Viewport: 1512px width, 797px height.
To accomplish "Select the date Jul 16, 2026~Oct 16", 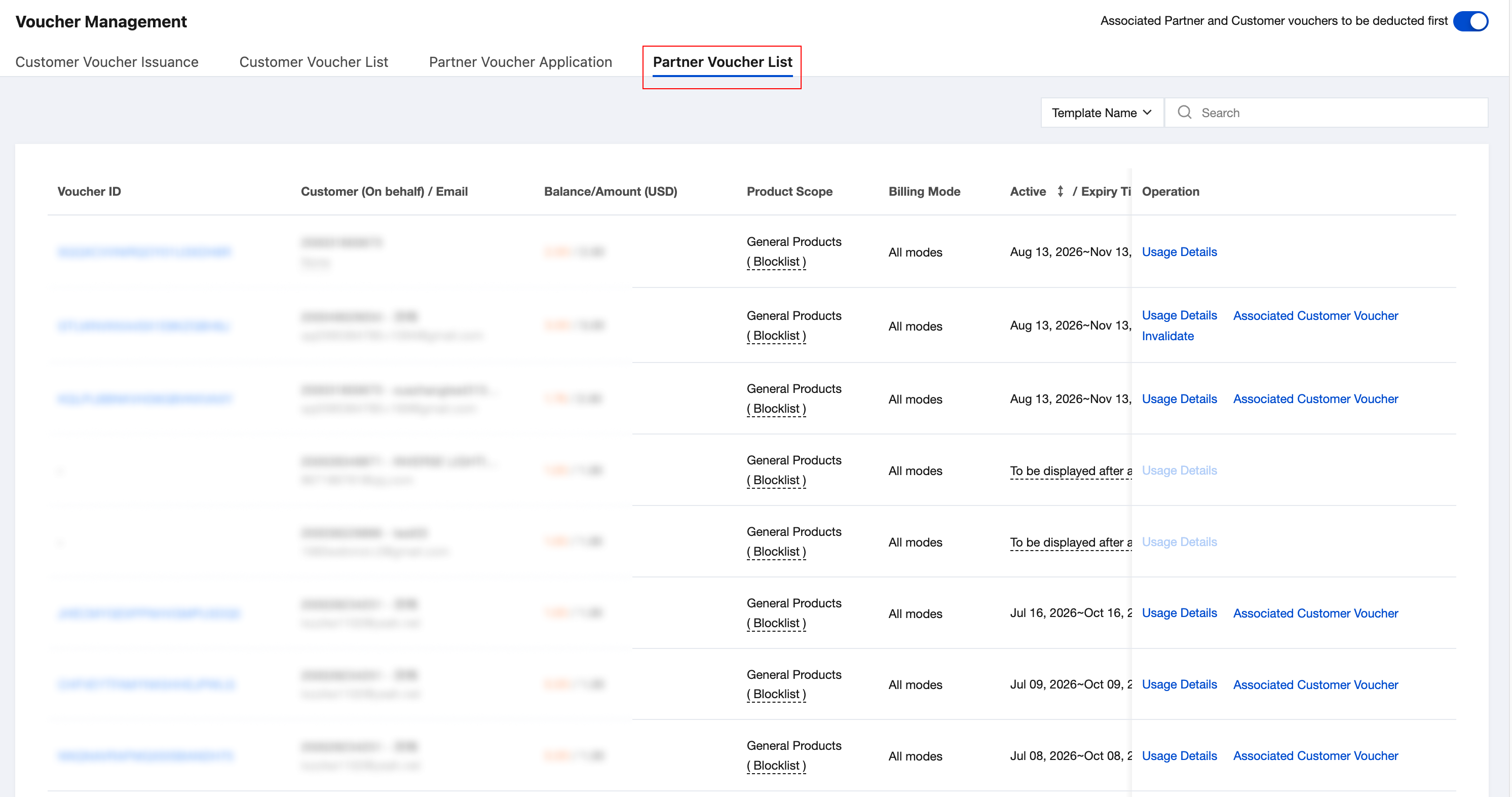I will [1071, 613].
